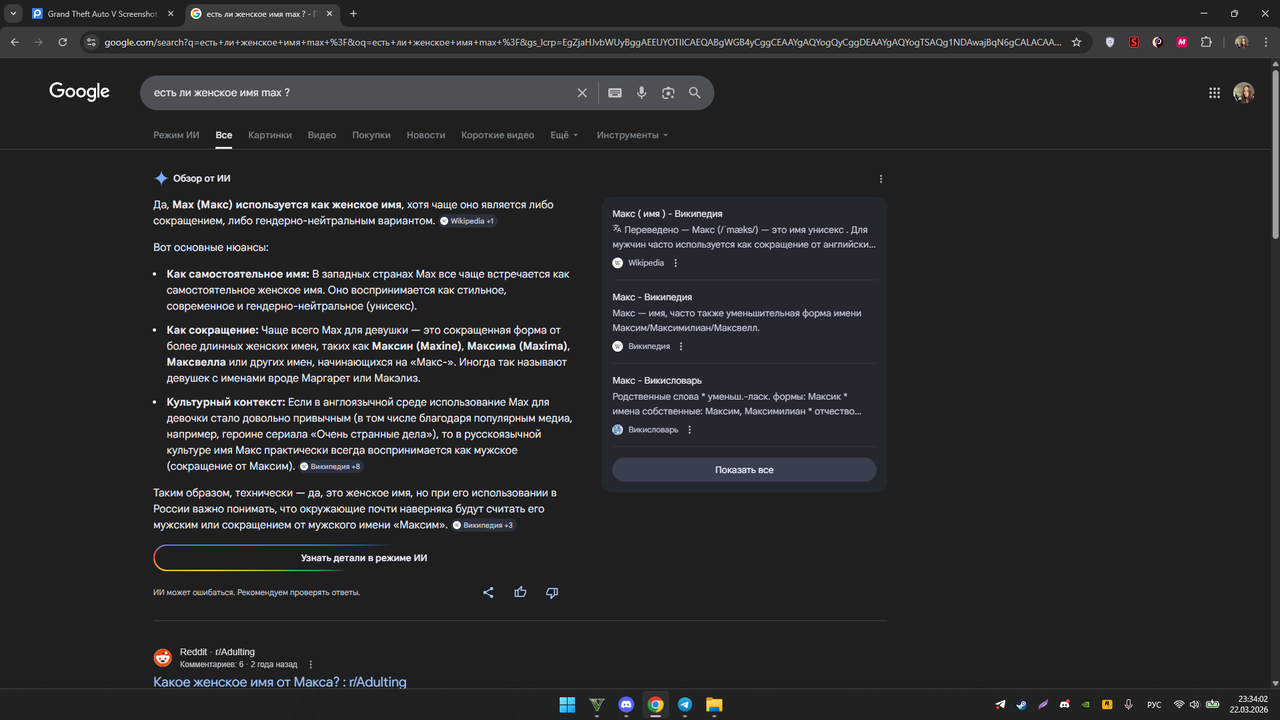Expand Википедия +8 source chip

331,467
